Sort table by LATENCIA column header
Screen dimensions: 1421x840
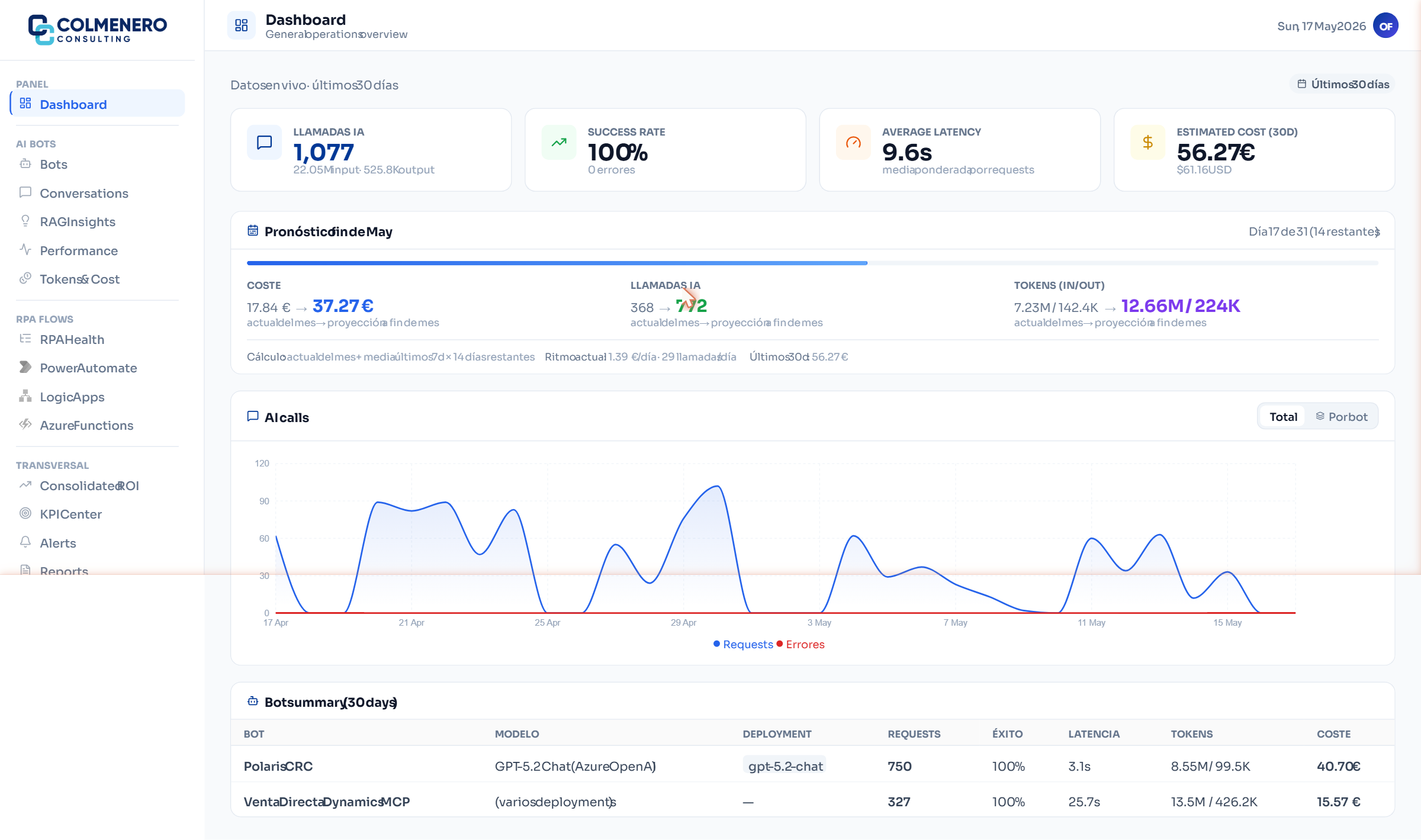coord(1094,733)
